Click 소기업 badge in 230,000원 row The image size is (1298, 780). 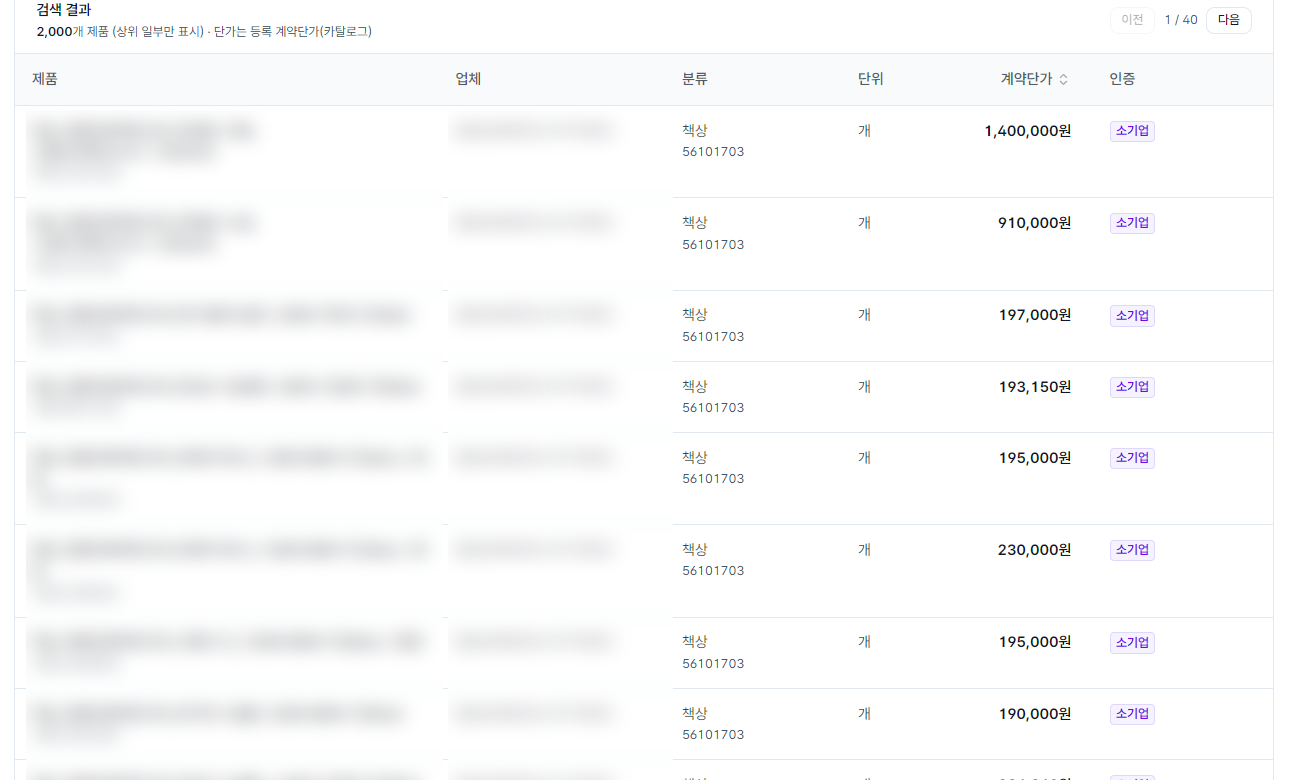[1132, 550]
